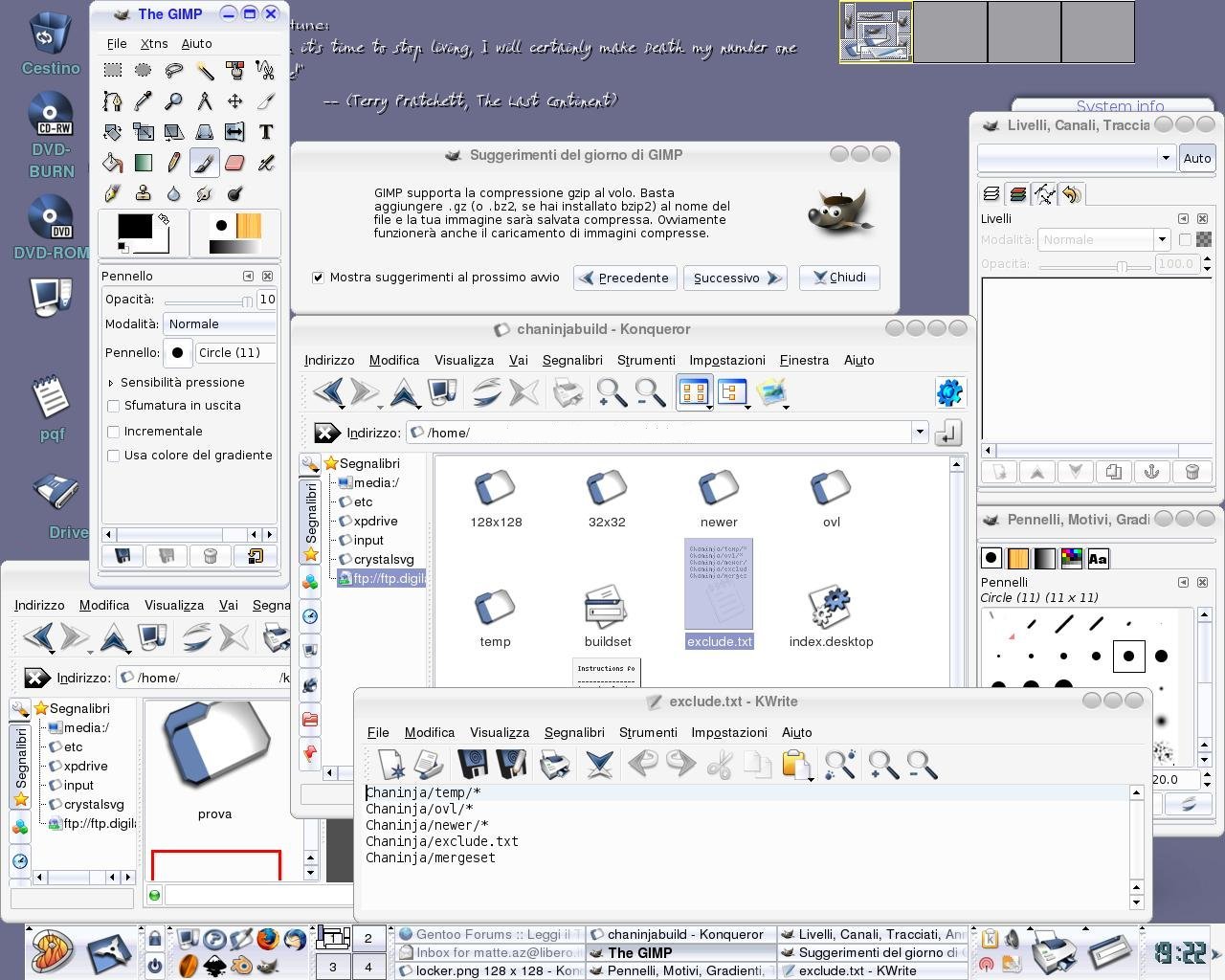This screenshot has width=1225, height=980.
Task: Enable Sfumatura in uscita checkbox
Action: 113,406
